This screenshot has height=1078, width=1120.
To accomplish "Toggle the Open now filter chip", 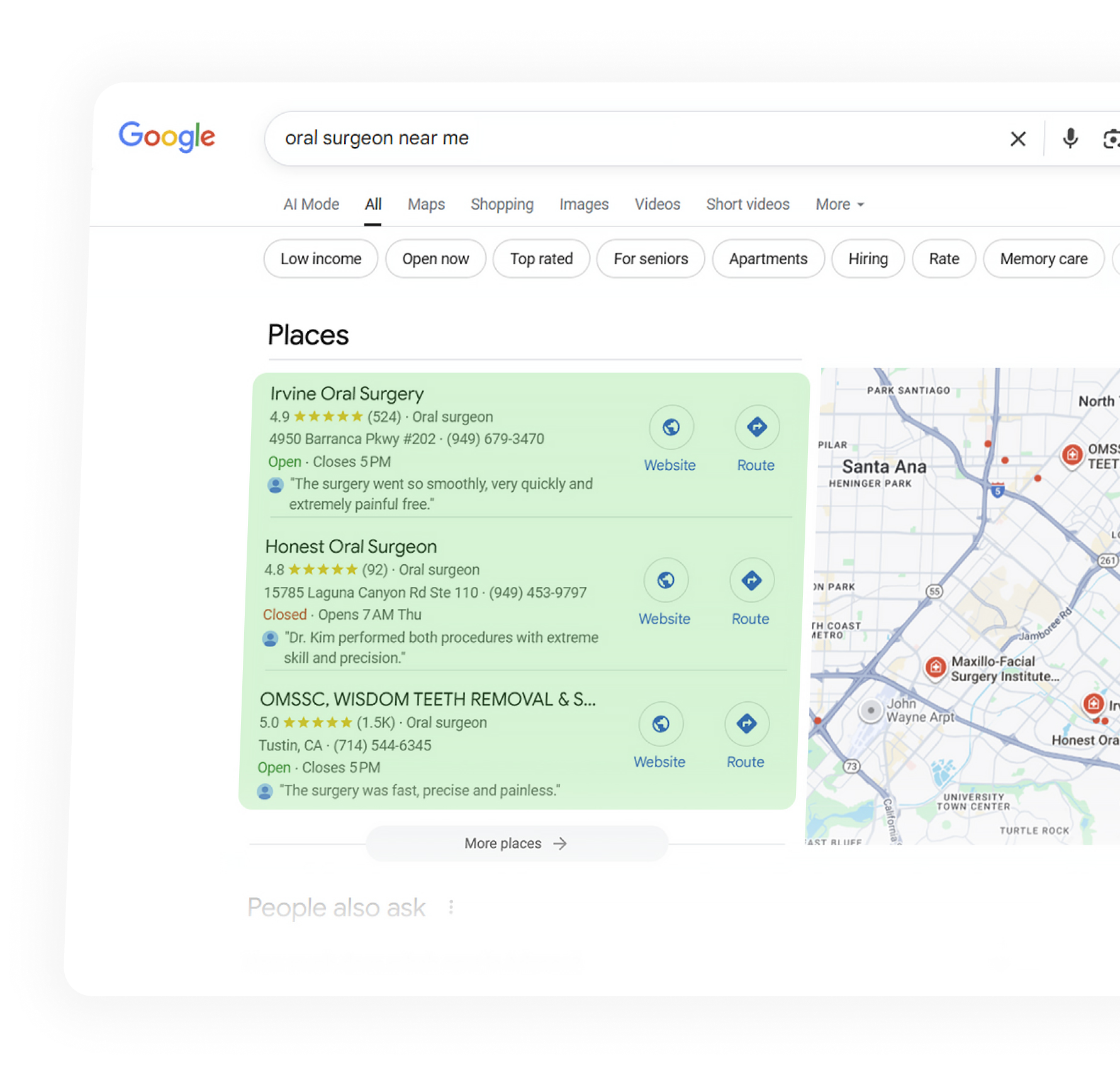I will click(435, 258).
